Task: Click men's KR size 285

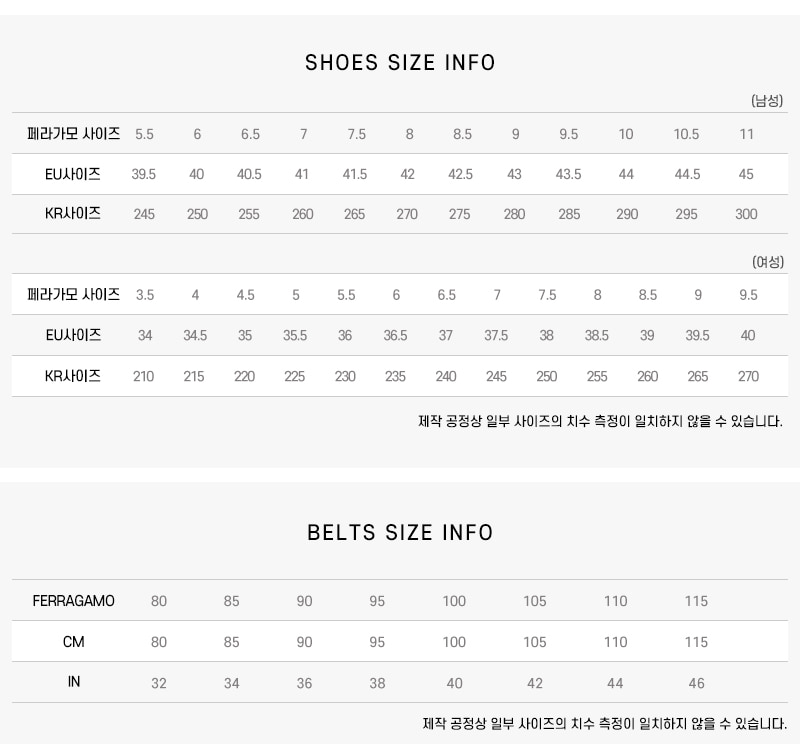Action: [x=569, y=214]
